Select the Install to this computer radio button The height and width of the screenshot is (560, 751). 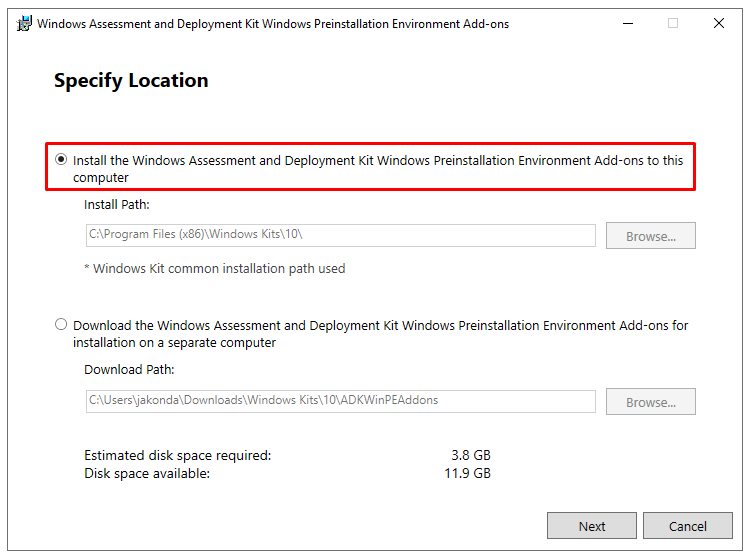click(x=61, y=159)
